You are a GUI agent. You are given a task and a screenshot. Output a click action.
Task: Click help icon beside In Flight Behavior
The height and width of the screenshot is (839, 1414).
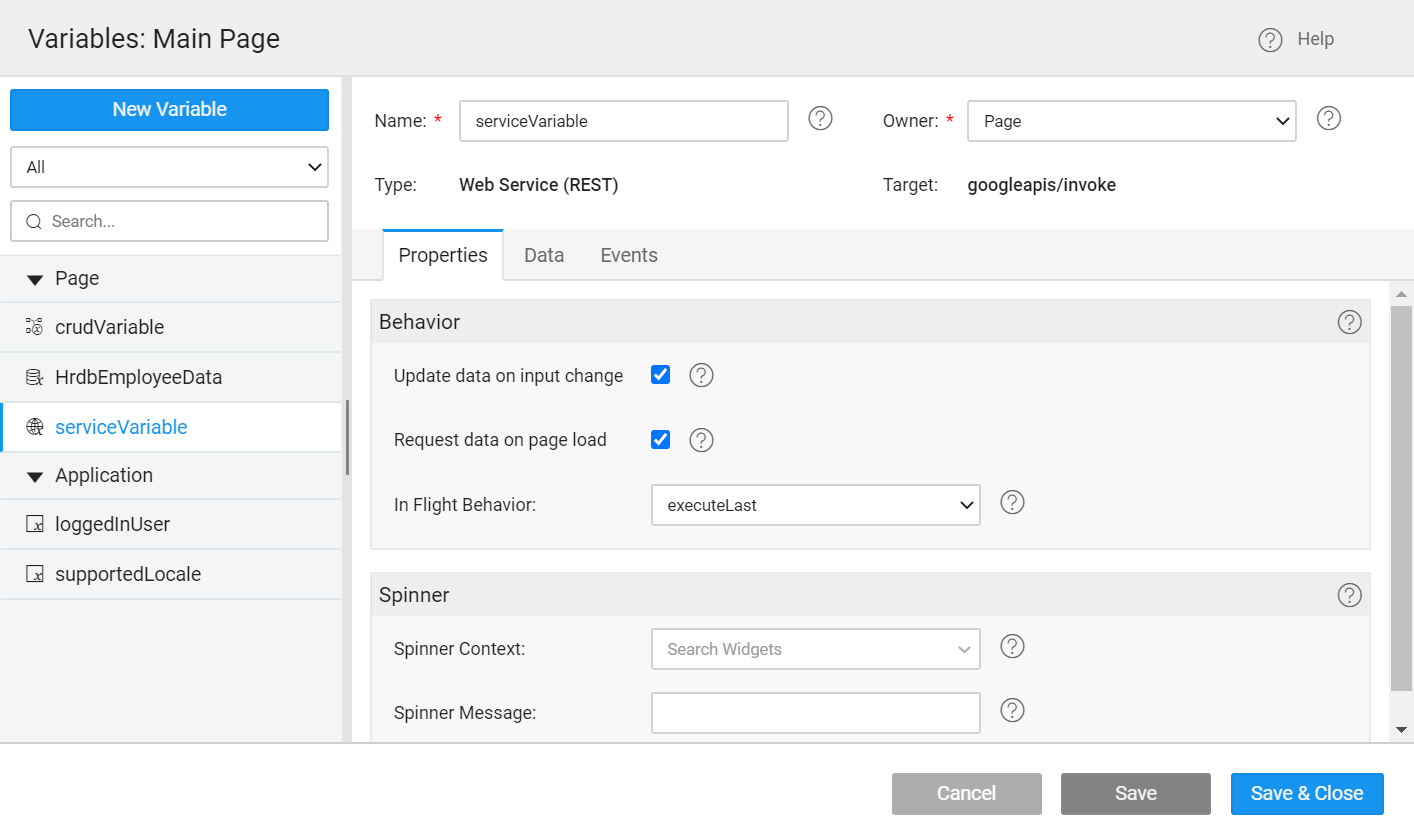click(1012, 503)
